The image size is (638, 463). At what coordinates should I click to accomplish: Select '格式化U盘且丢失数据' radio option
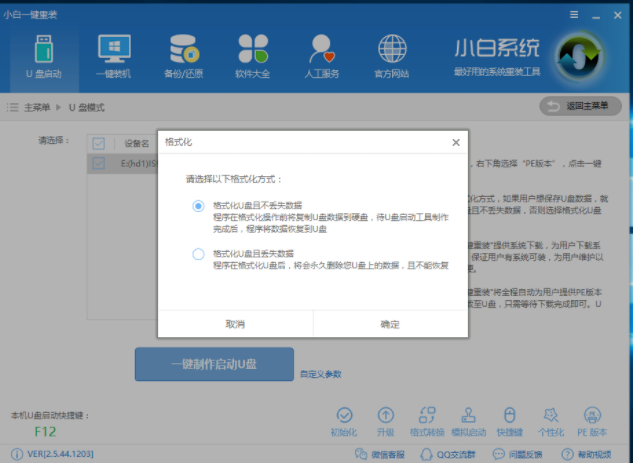(x=198, y=254)
